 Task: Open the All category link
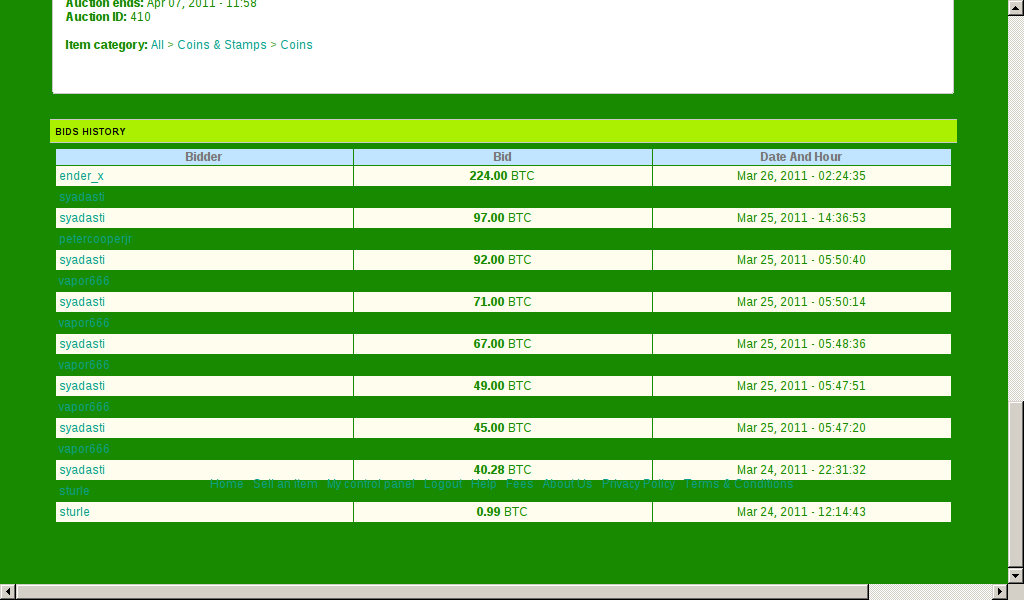pyautogui.click(x=157, y=45)
